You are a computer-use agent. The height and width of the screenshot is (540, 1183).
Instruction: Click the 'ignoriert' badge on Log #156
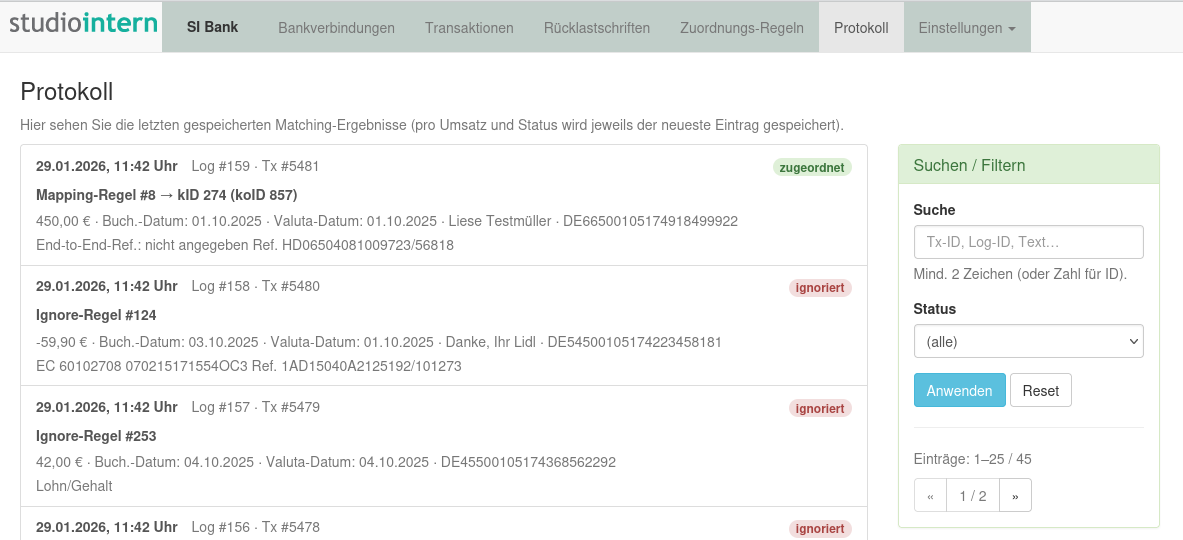pos(820,529)
